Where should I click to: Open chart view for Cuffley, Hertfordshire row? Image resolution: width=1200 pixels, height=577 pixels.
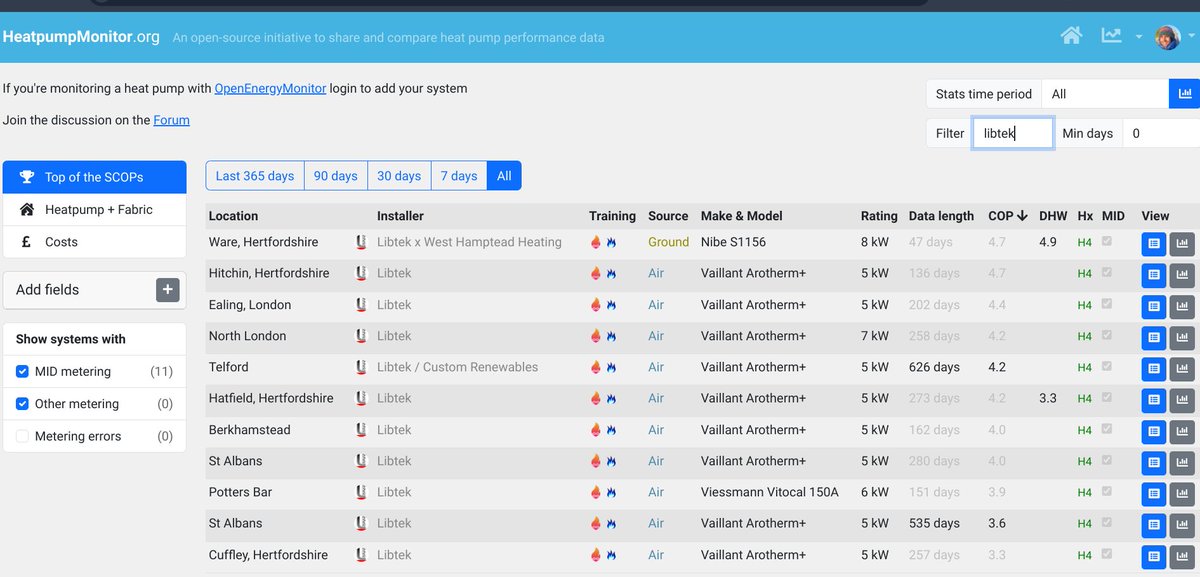click(x=1182, y=556)
